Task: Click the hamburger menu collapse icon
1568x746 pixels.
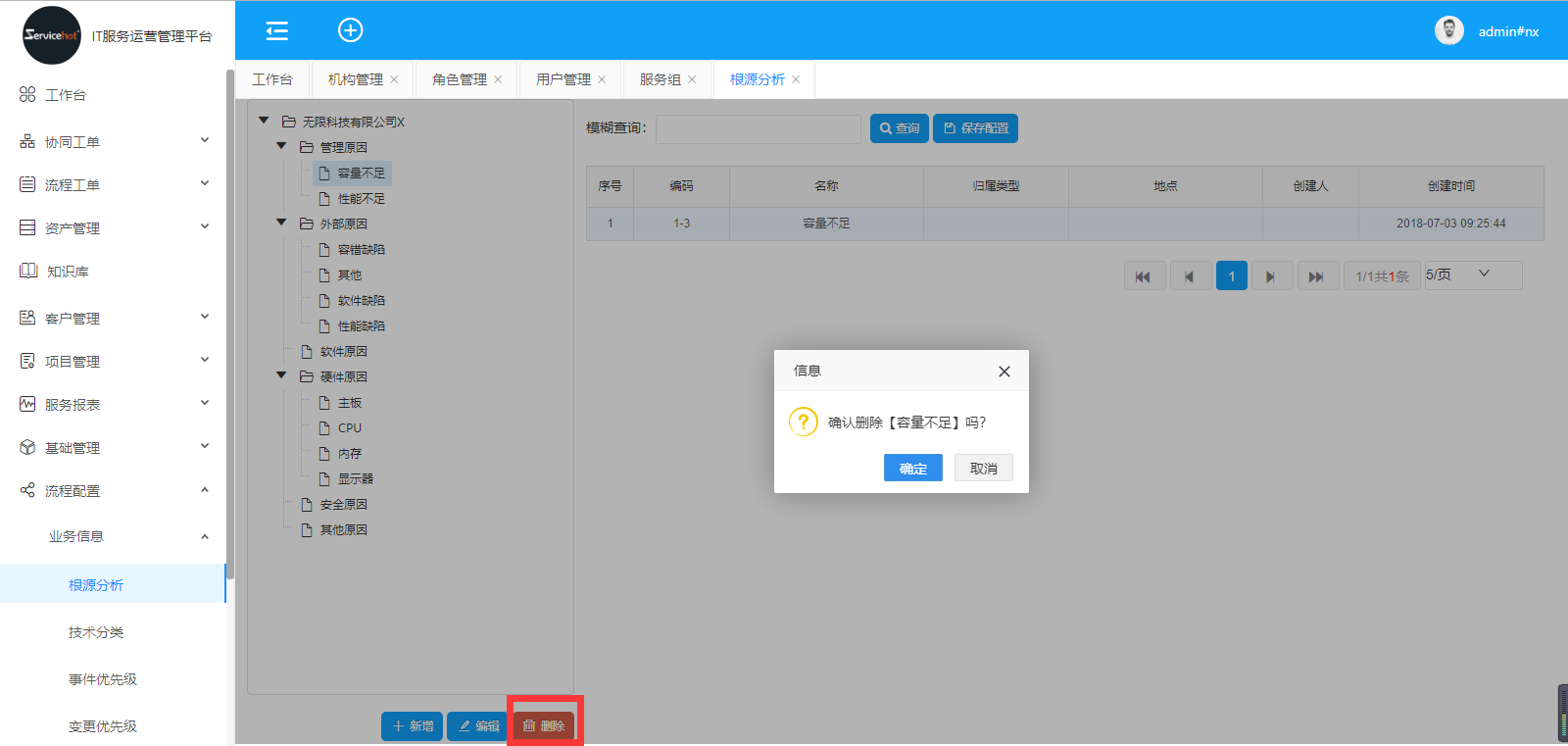Action: [277, 31]
